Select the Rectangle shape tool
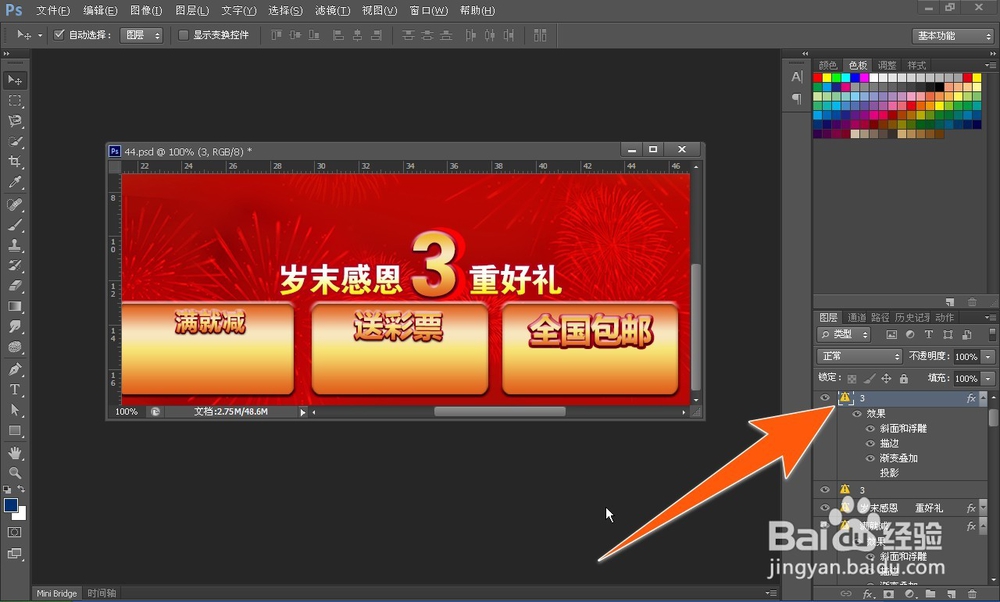1000x602 pixels. pos(15,430)
